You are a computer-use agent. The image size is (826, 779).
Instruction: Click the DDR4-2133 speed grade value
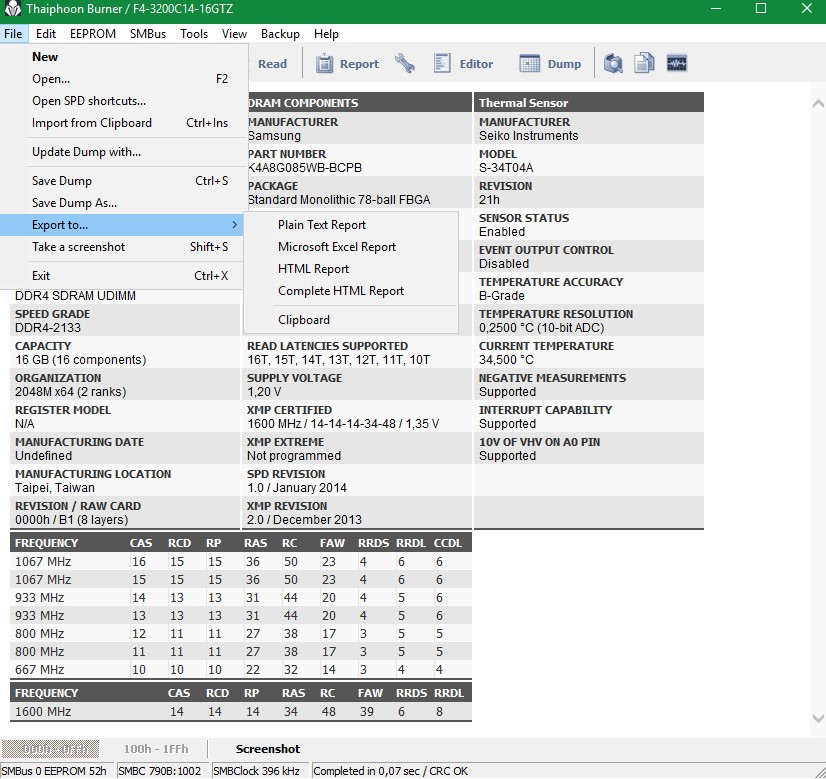48,328
